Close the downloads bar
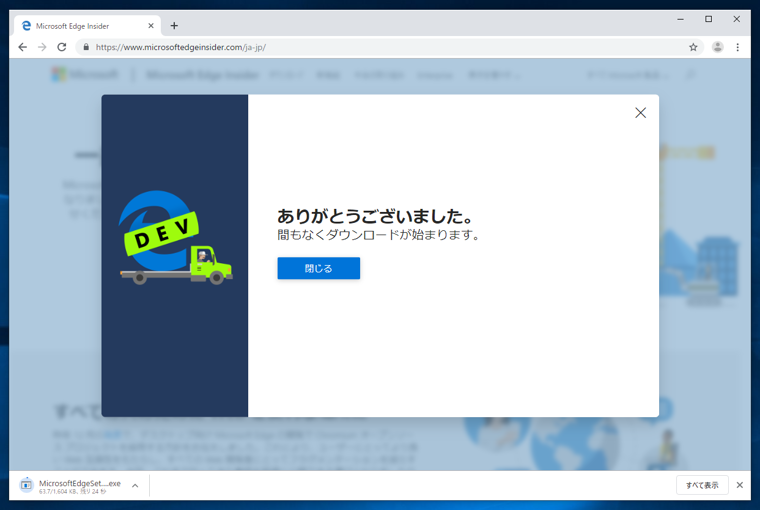Viewport: 760px width, 510px height. [x=740, y=485]
